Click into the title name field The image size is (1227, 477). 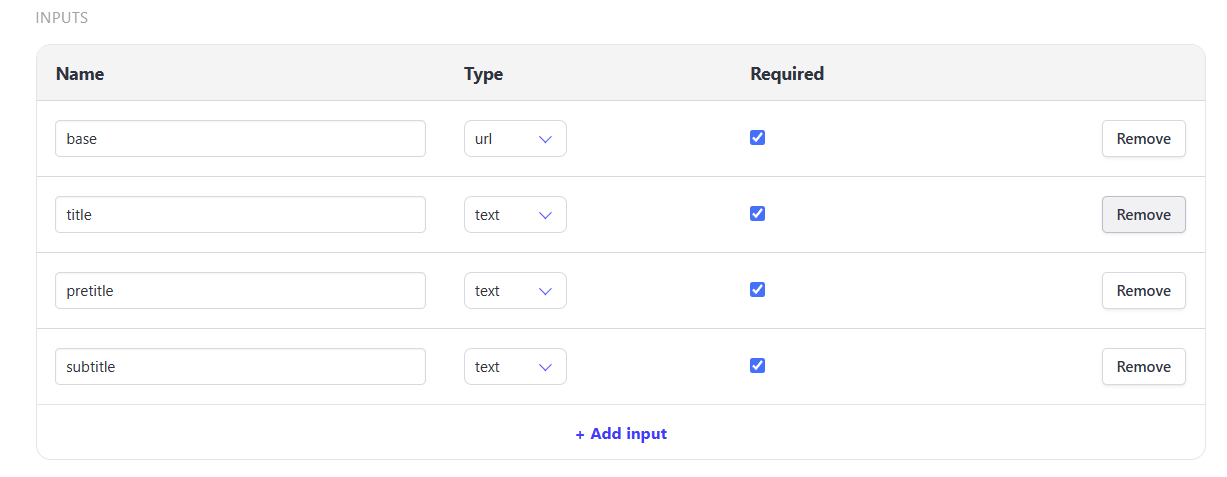[x=240, y=215]
